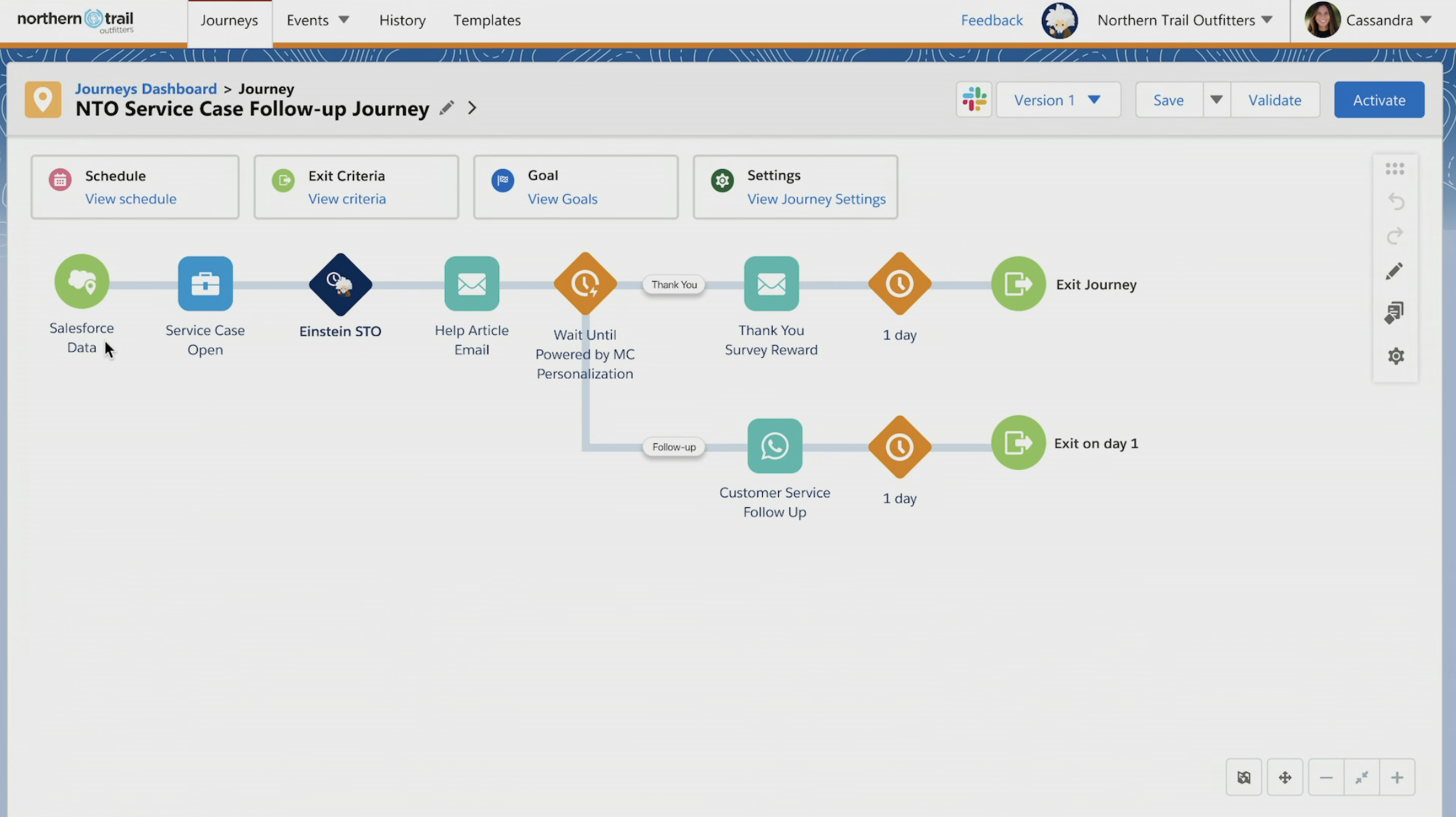This screenshot has width=1456, height=817.
Task: Click the Goal flag icon
Action: pyautogui.click(x=503, y=180)
